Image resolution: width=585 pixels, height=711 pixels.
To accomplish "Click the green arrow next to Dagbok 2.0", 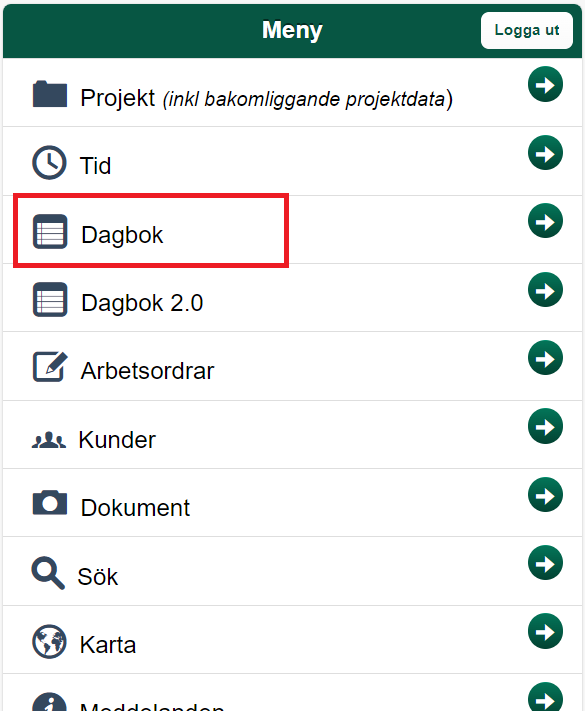I will [x=546, y=290].
